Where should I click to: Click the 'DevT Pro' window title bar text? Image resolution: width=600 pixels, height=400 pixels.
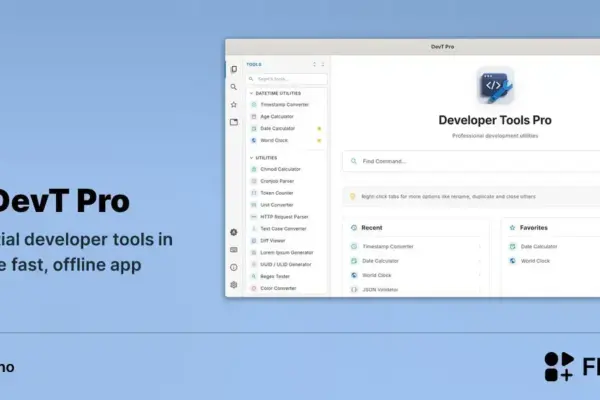(x=442, y=47)
